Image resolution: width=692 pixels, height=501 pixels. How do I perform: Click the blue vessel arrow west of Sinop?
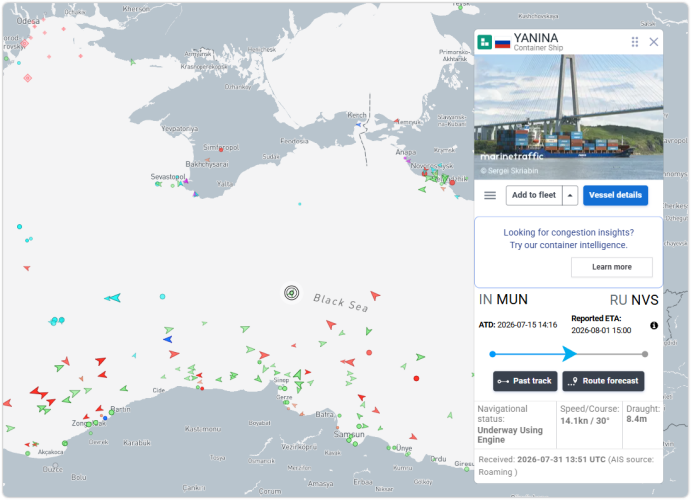[168, 339]
